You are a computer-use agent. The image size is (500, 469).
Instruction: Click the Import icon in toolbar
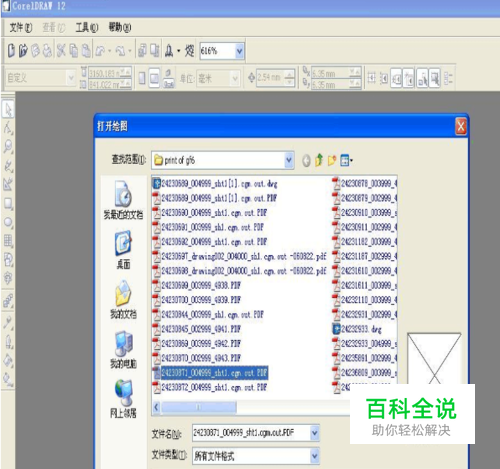(142, 51)
